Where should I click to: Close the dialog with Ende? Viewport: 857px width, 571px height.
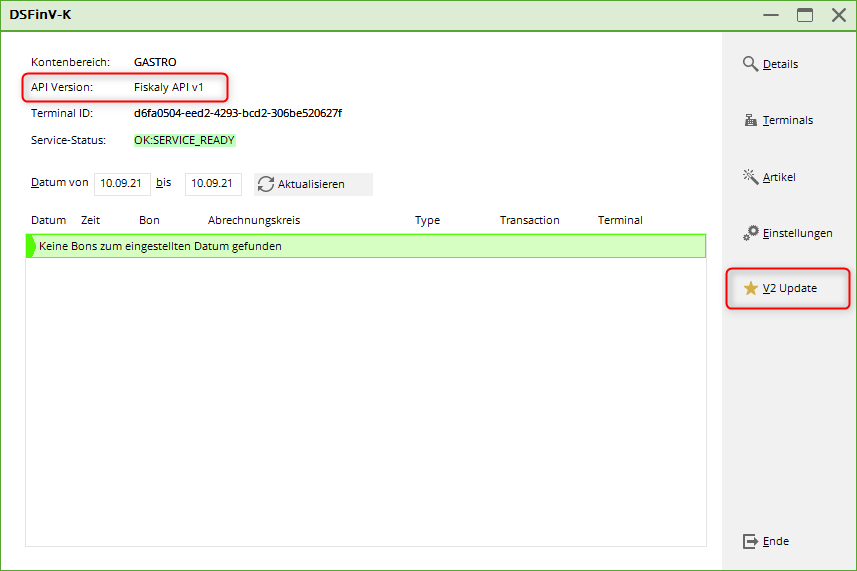tap(776, 541)
